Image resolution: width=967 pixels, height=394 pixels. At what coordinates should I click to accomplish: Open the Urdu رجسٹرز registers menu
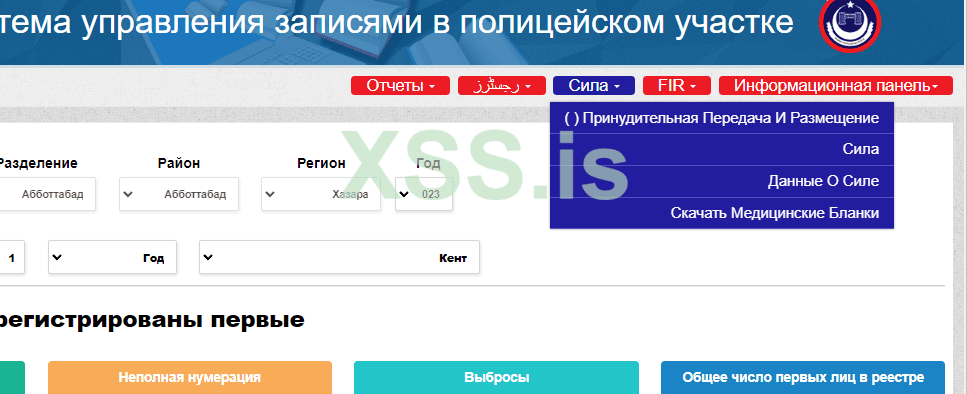click(501, 86)
